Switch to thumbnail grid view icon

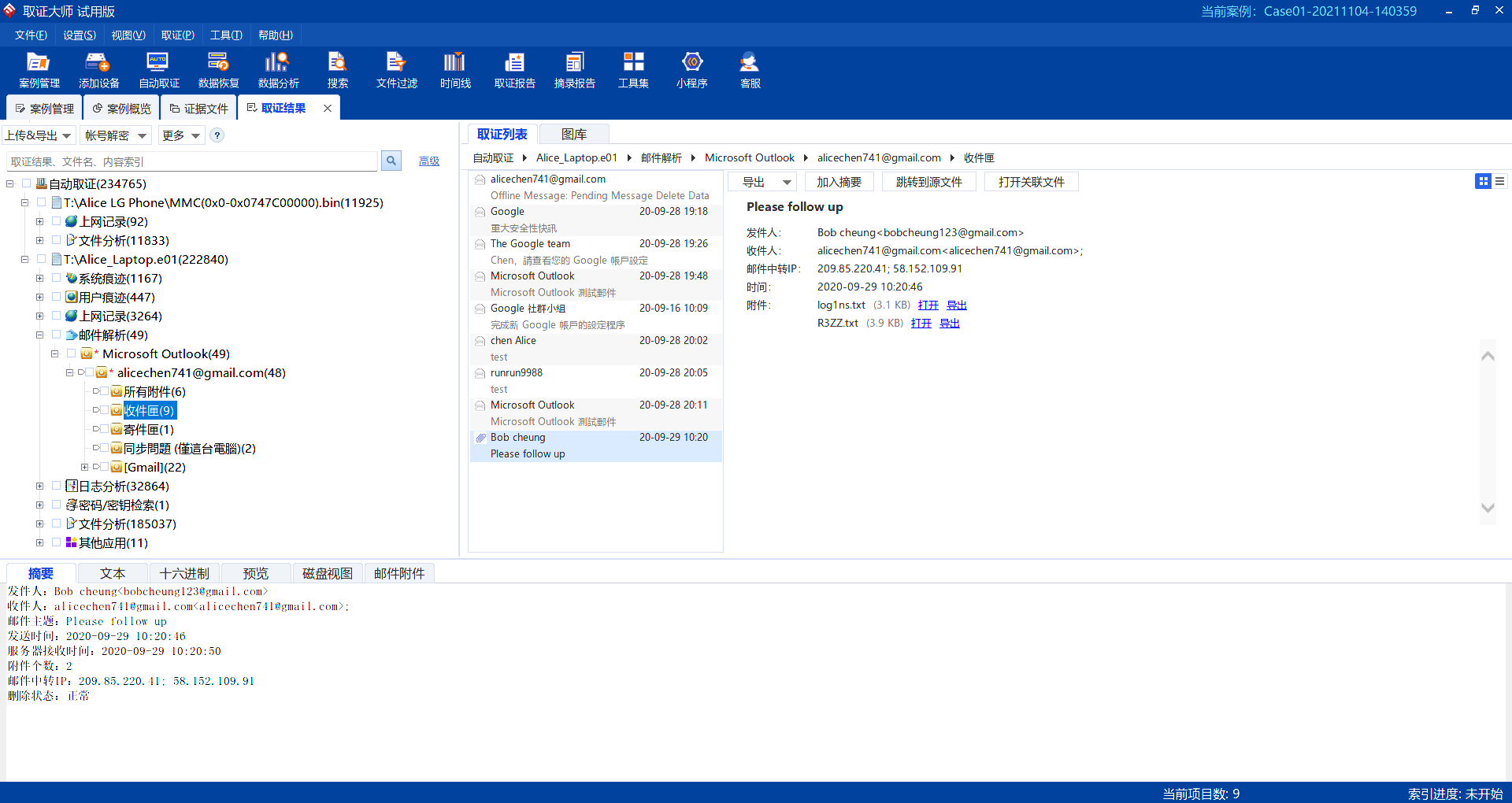pos(1483,181)
